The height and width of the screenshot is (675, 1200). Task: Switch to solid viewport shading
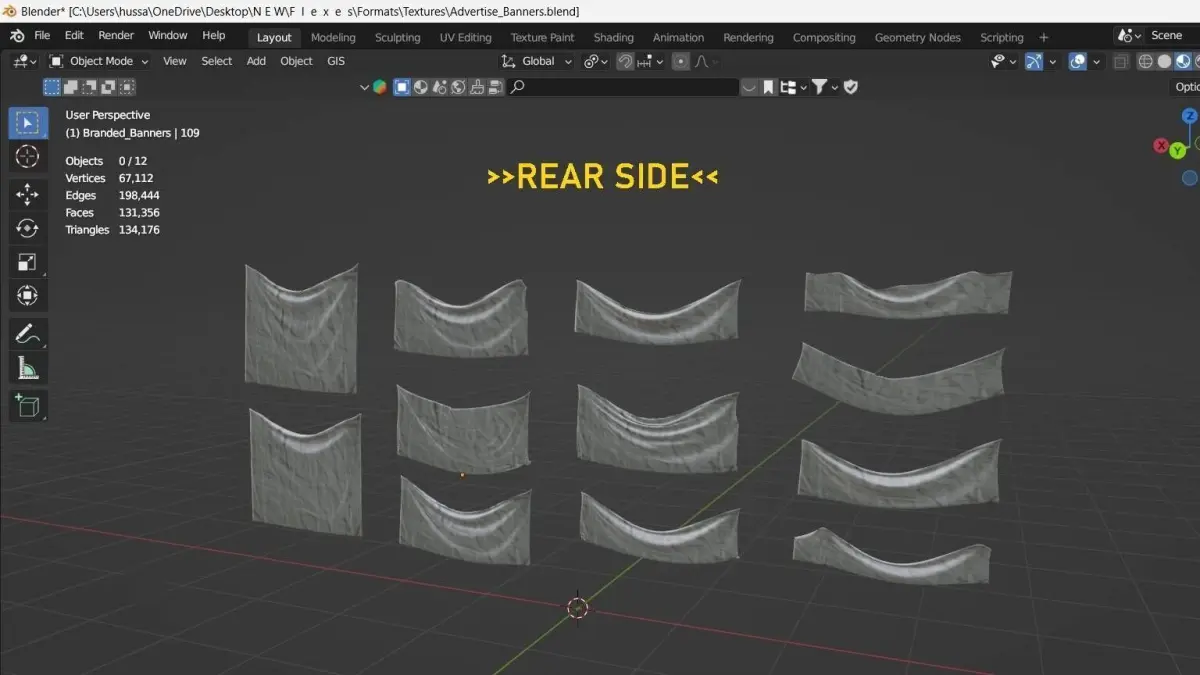[x=1164, y=61]
